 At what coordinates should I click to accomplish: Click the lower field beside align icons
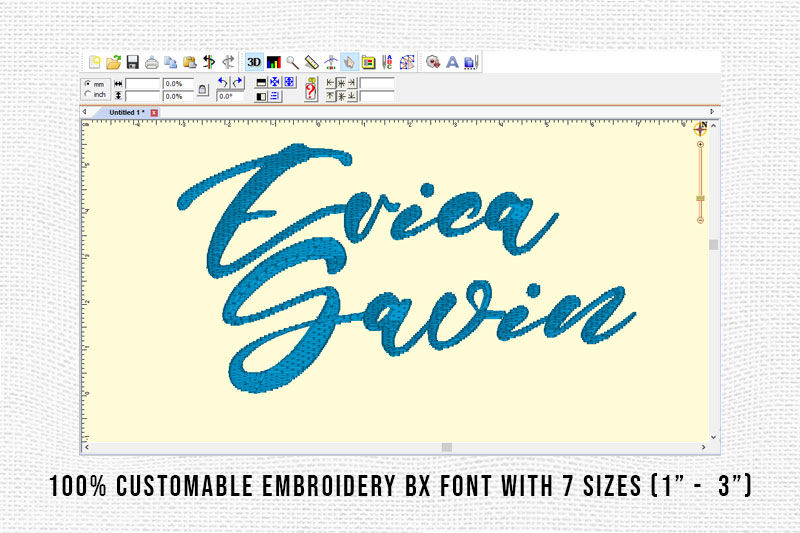377,96
